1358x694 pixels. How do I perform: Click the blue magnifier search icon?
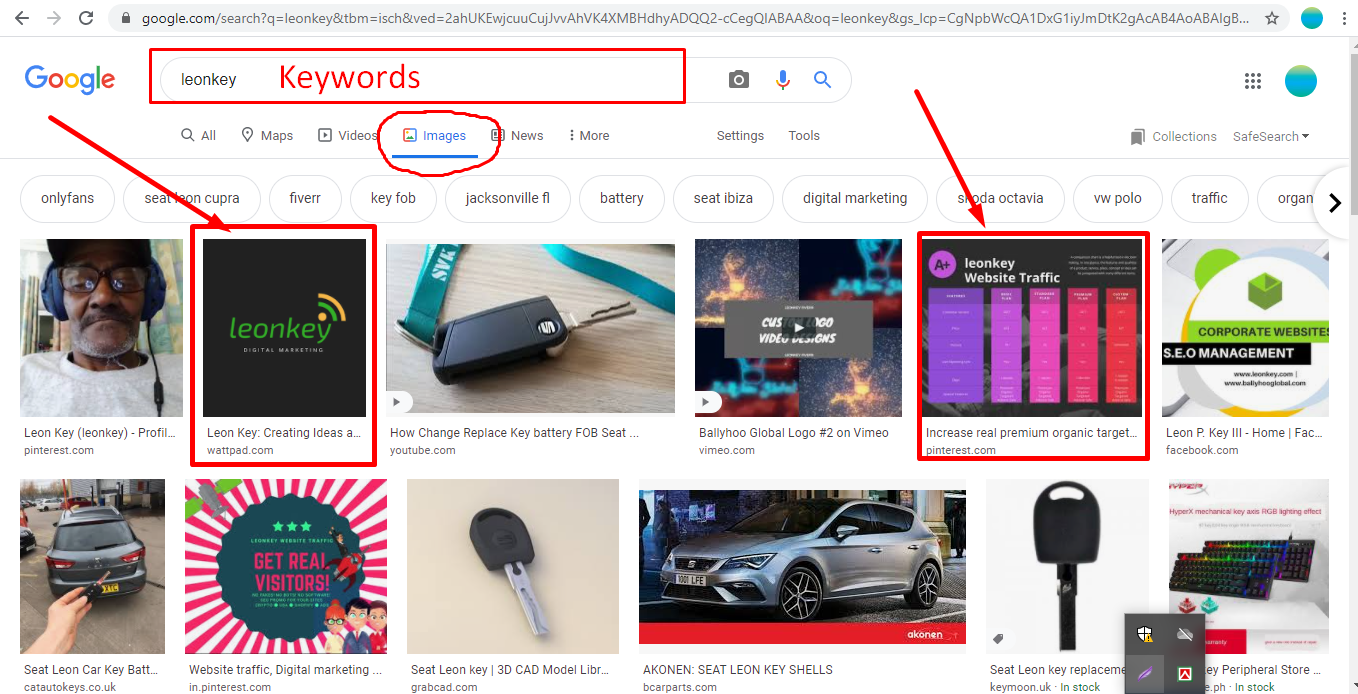(x=822, y=80)
